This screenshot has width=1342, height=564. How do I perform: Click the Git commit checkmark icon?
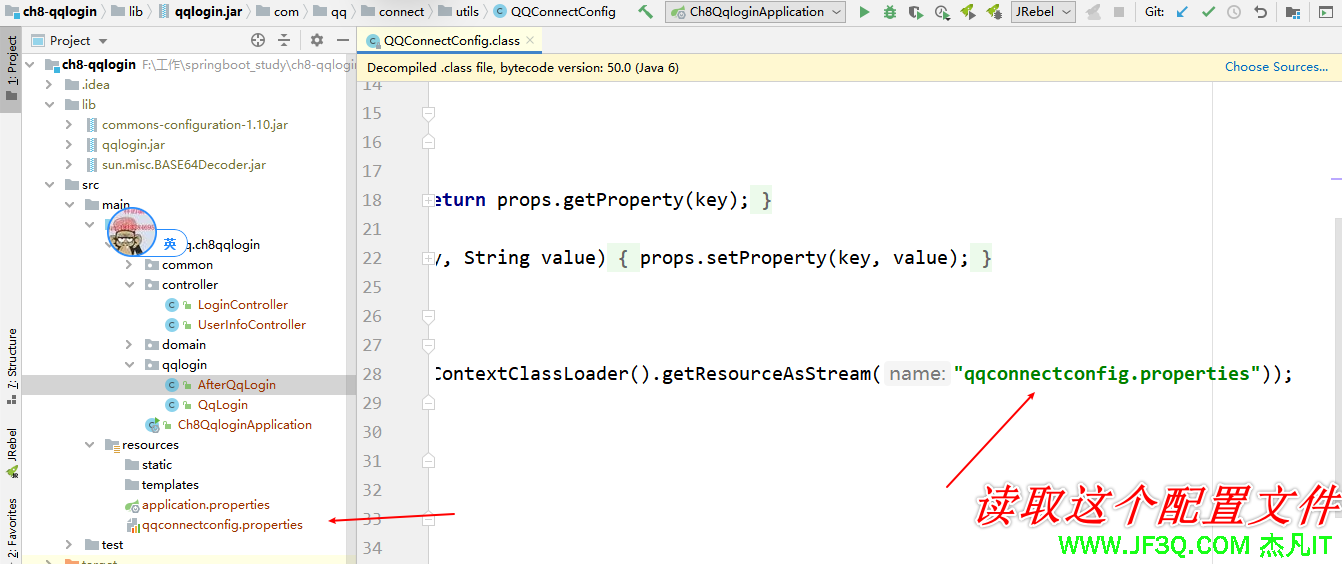[1208, 12]
